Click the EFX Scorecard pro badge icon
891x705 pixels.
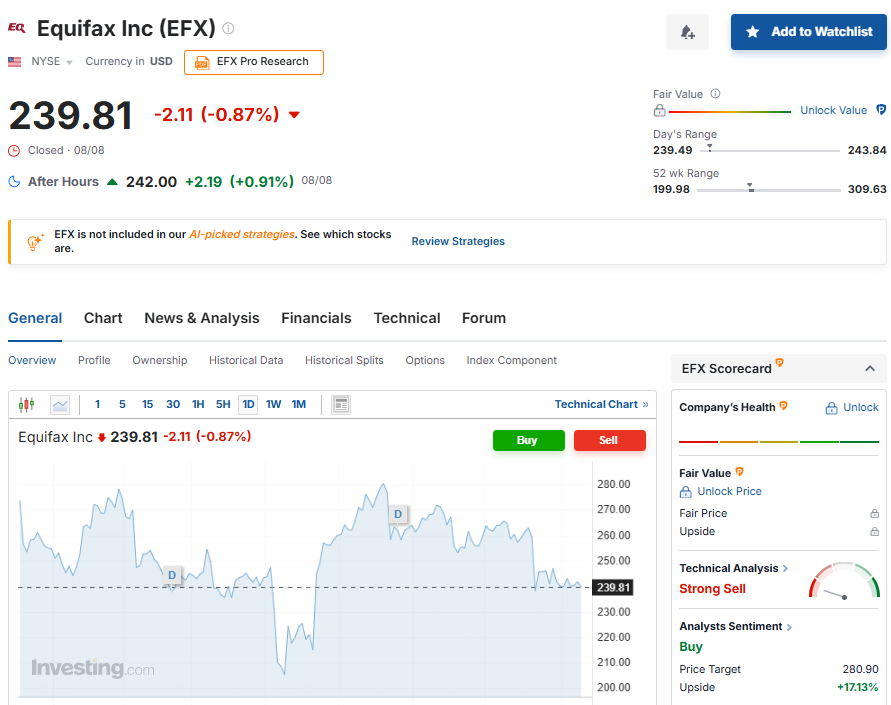click(x=780, y=362)
